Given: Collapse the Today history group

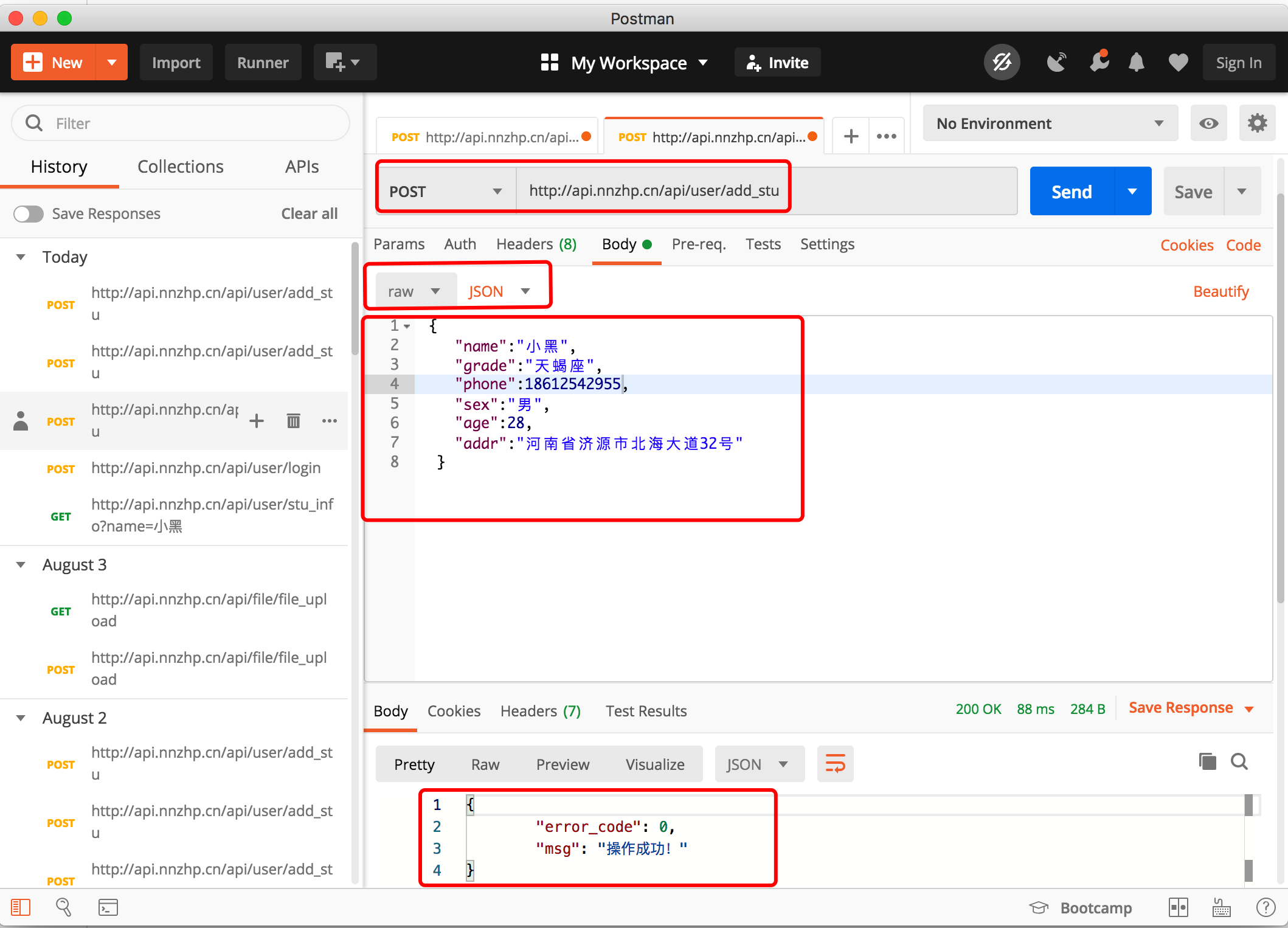Looking at the screenshot, I should tap(21, 257).
